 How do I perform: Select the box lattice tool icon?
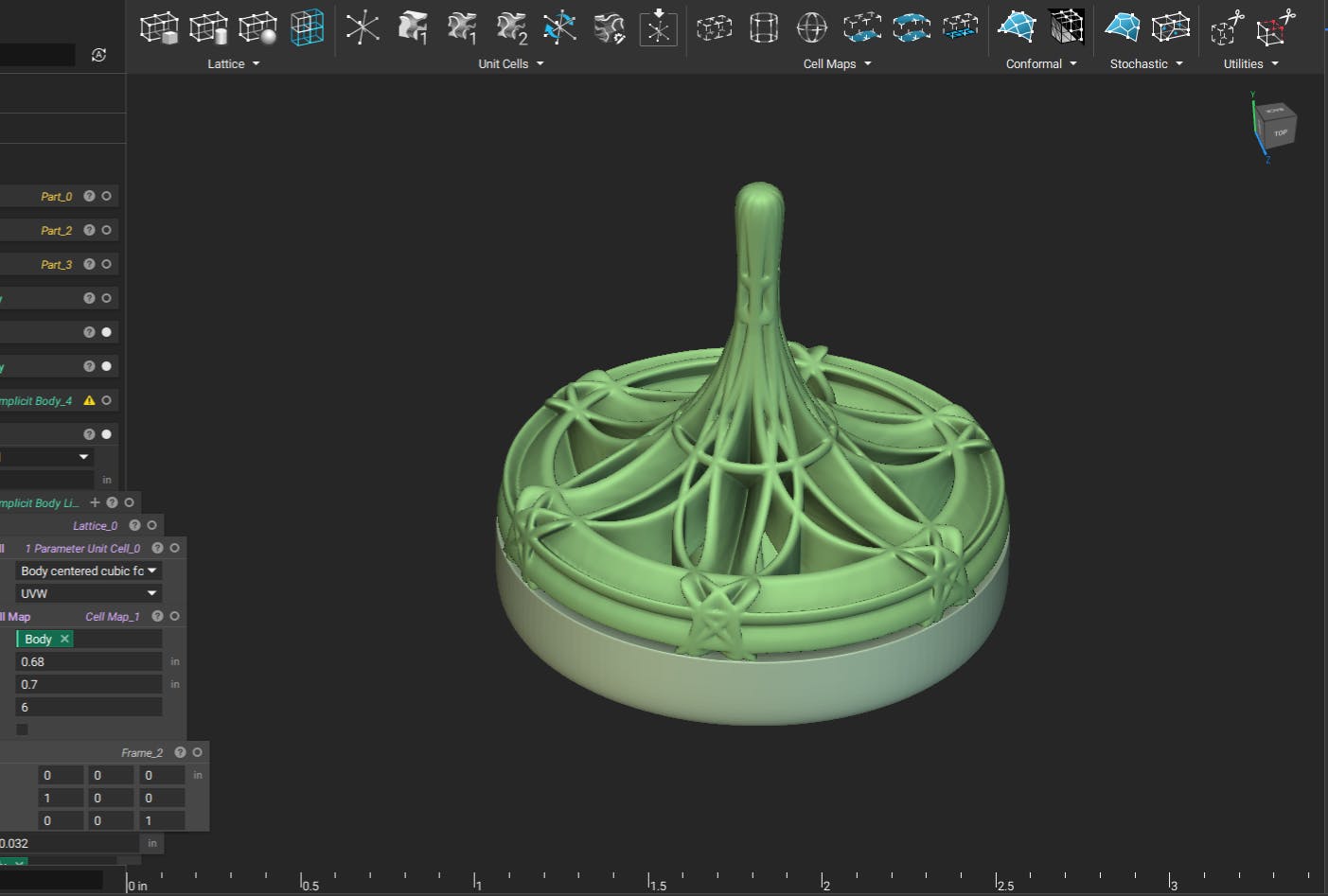click(x=158, y=28)
